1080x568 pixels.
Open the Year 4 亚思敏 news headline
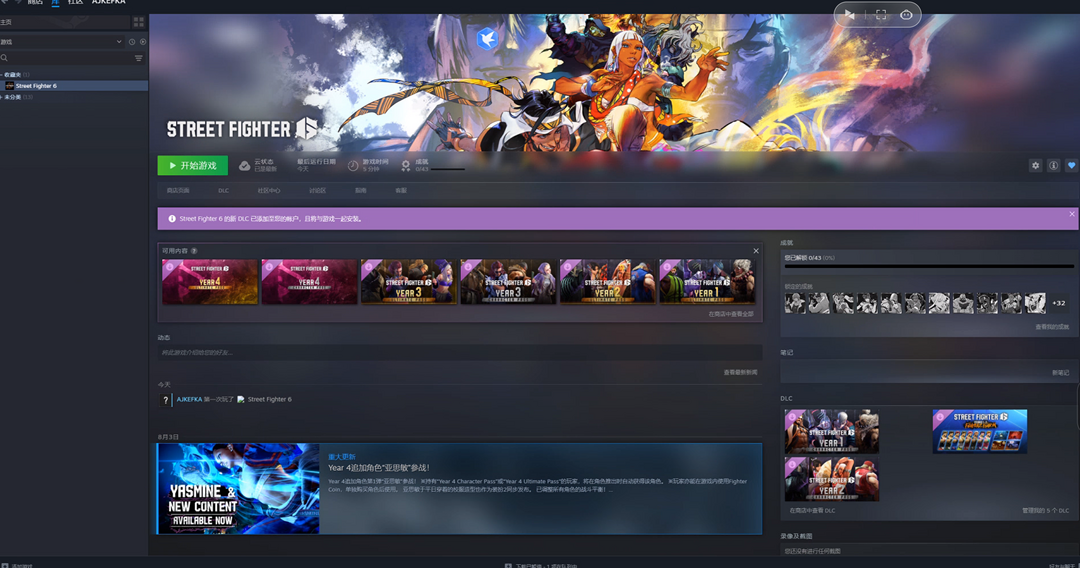(379, 467)
